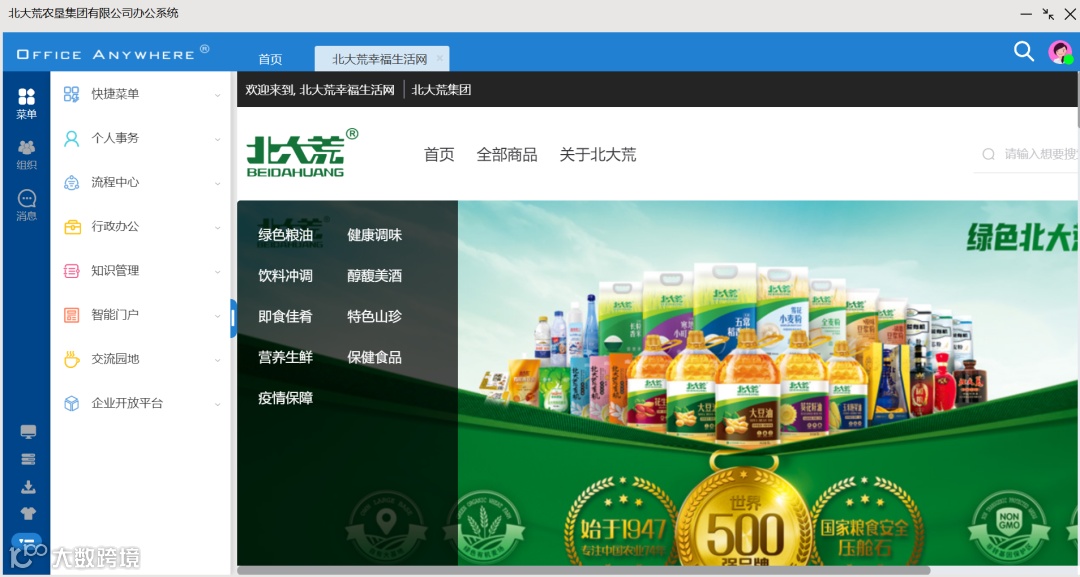Click the Beidahuang green logo
The width and height of the screenshot is (1080, 577).
click(302, 153)
